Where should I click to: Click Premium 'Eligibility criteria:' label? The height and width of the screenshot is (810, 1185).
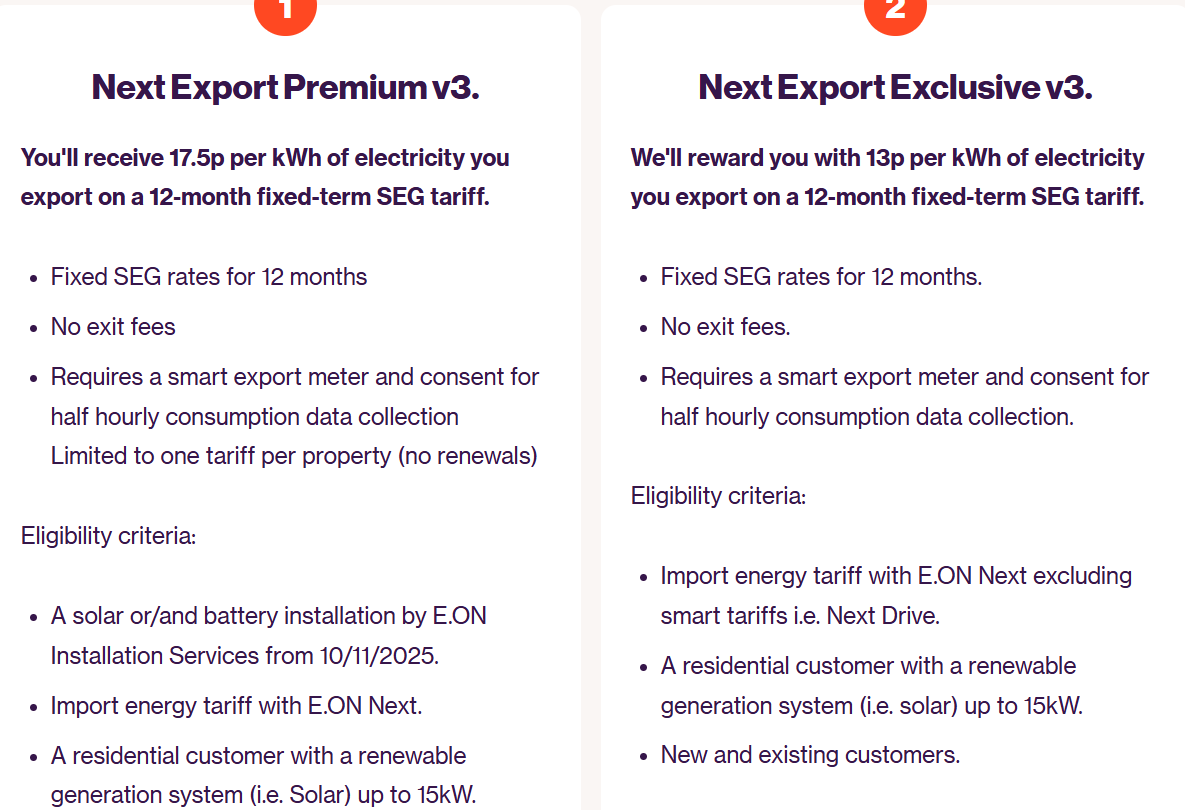click(x=108, y=536)
